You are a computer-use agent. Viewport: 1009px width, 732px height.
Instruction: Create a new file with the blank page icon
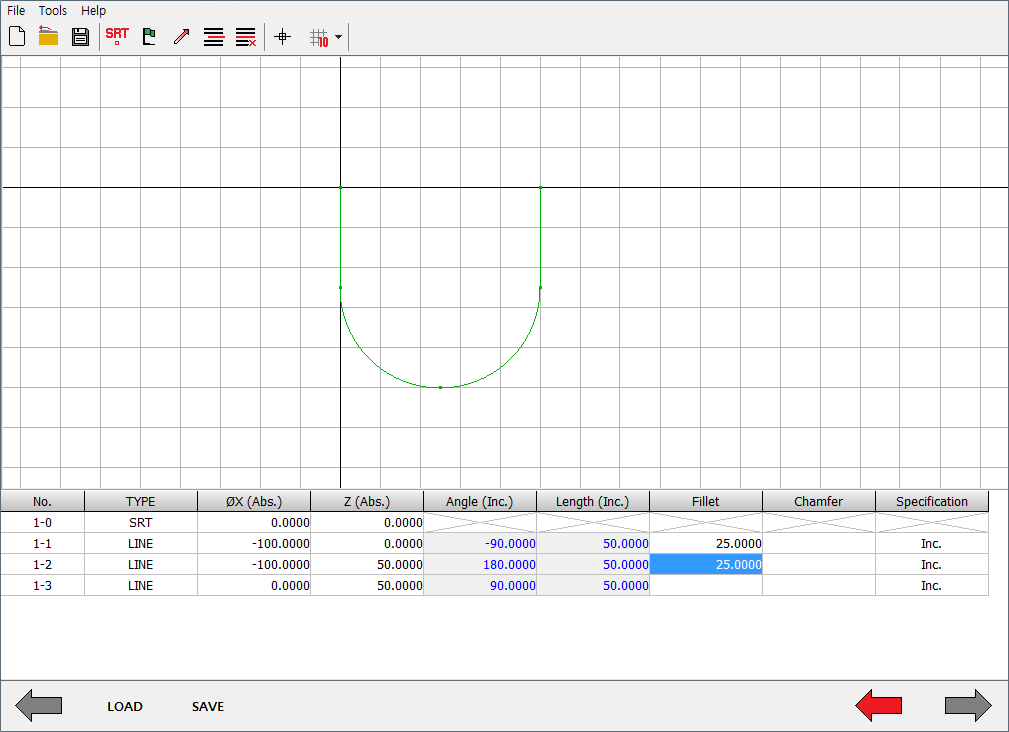(x=17, y=37)
